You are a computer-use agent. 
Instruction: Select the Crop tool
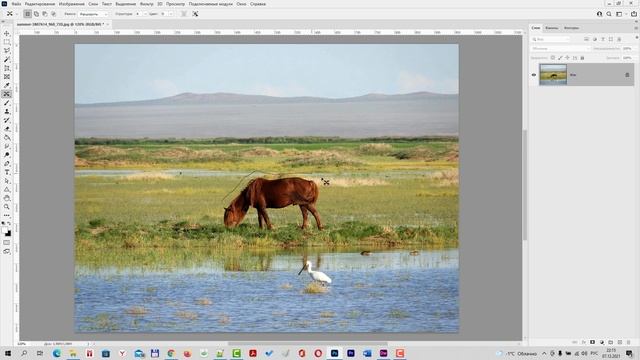click(x=7, y=68)
